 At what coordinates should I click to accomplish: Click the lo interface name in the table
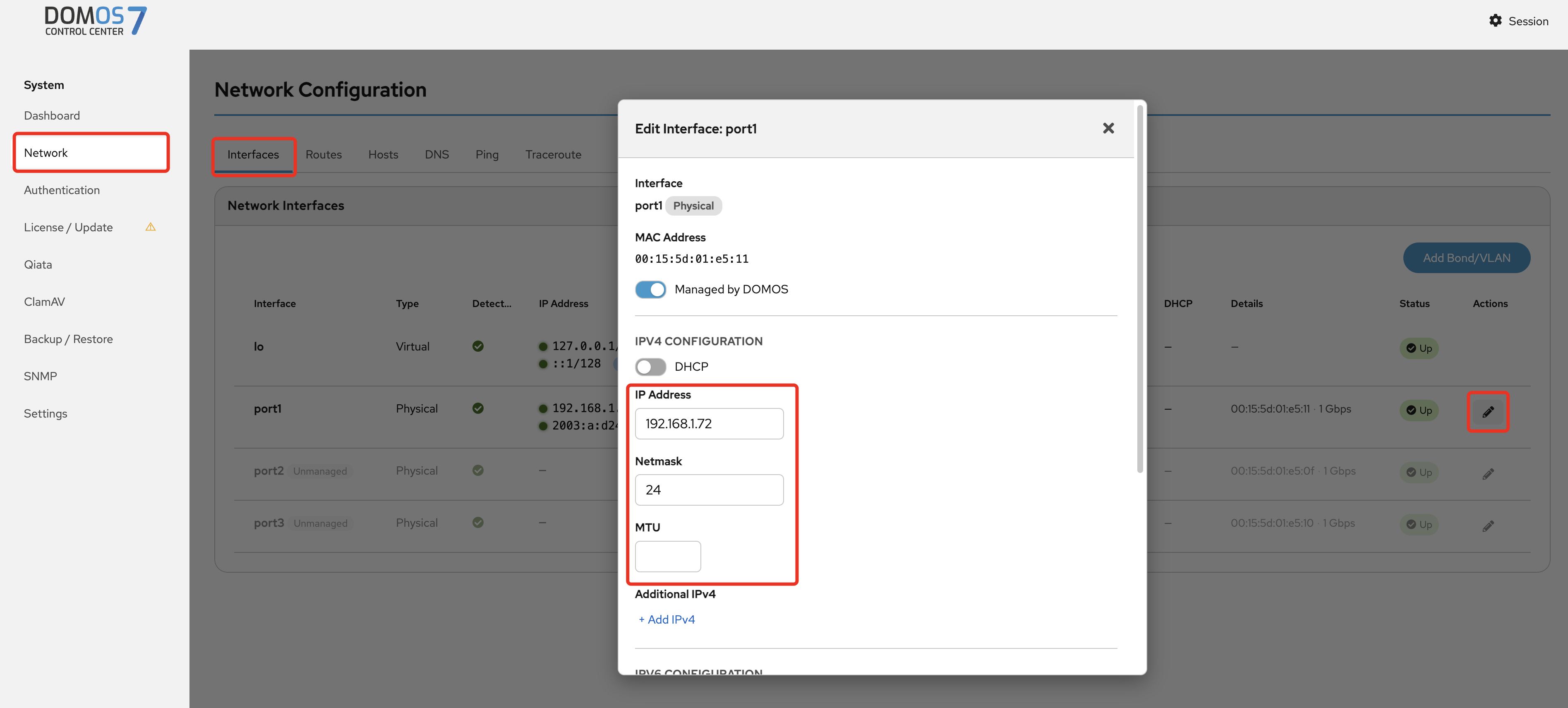click(x=258, y=346)
